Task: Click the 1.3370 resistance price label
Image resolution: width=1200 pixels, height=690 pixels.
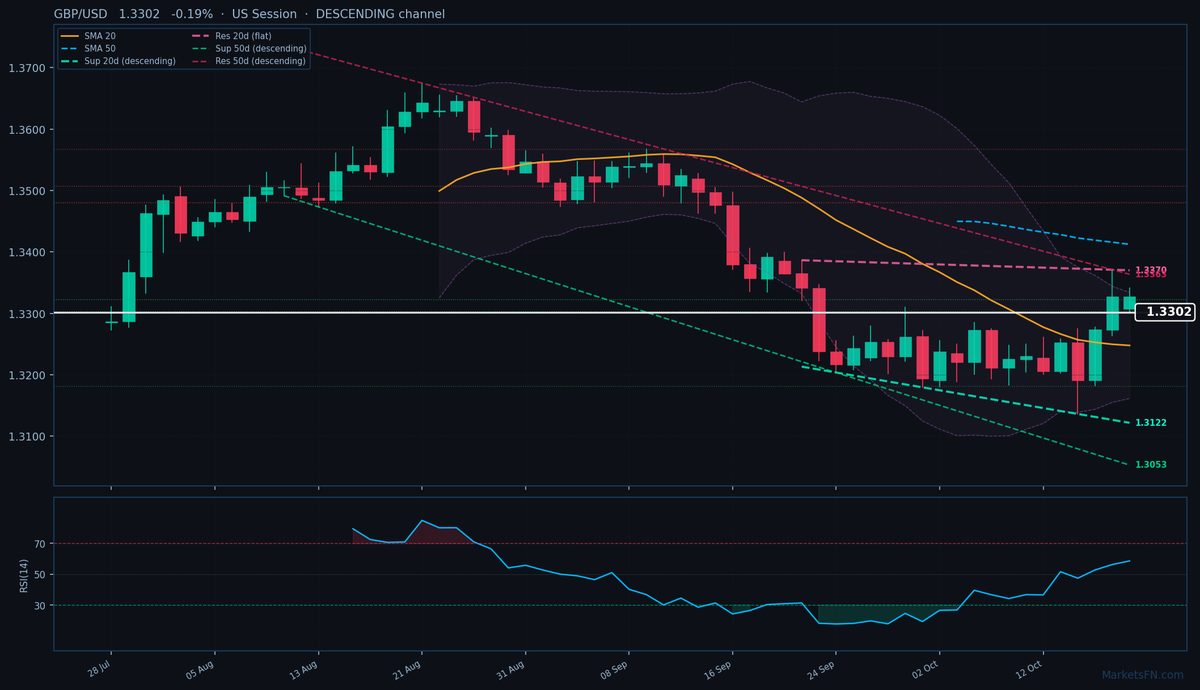Action: click(1153, 270)
